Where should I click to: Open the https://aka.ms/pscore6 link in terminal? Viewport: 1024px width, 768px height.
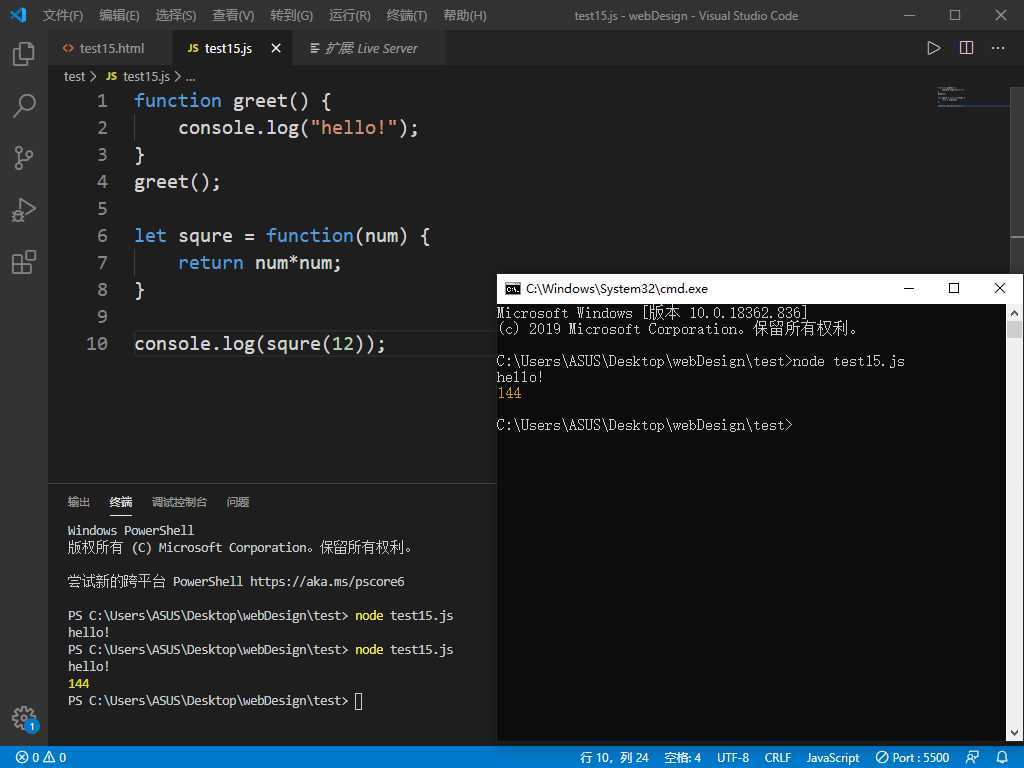[327, 581]
